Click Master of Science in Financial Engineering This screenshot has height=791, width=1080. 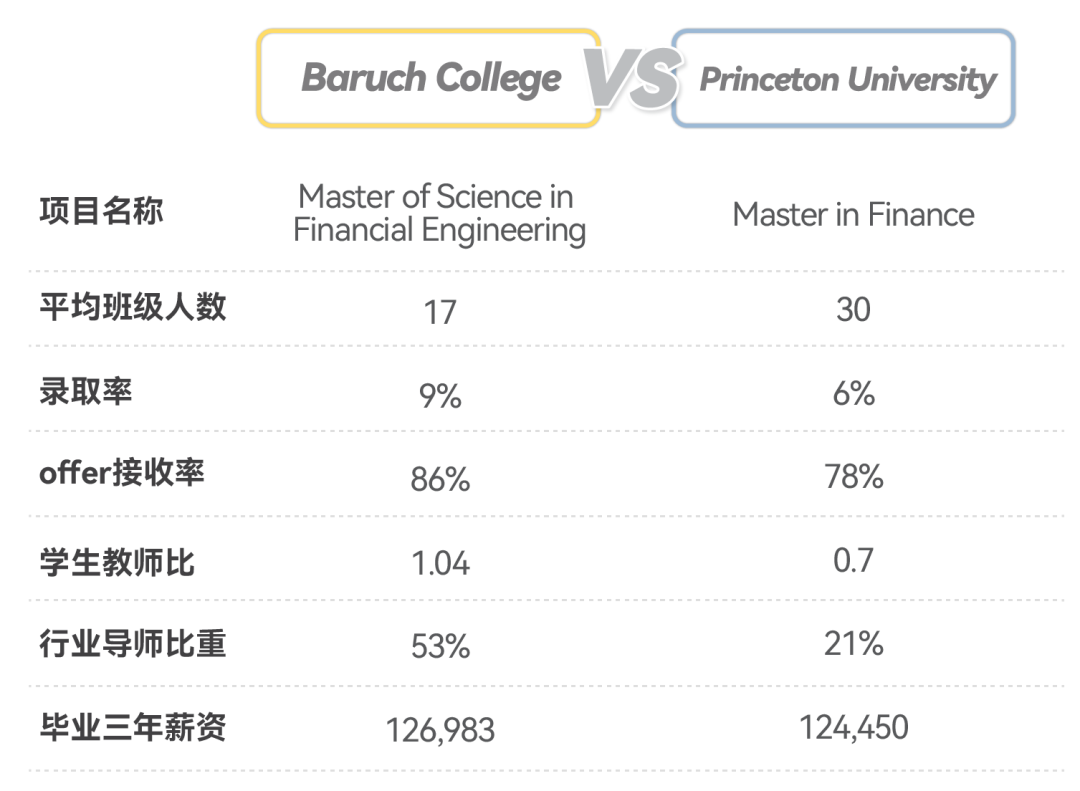[438, 213]
